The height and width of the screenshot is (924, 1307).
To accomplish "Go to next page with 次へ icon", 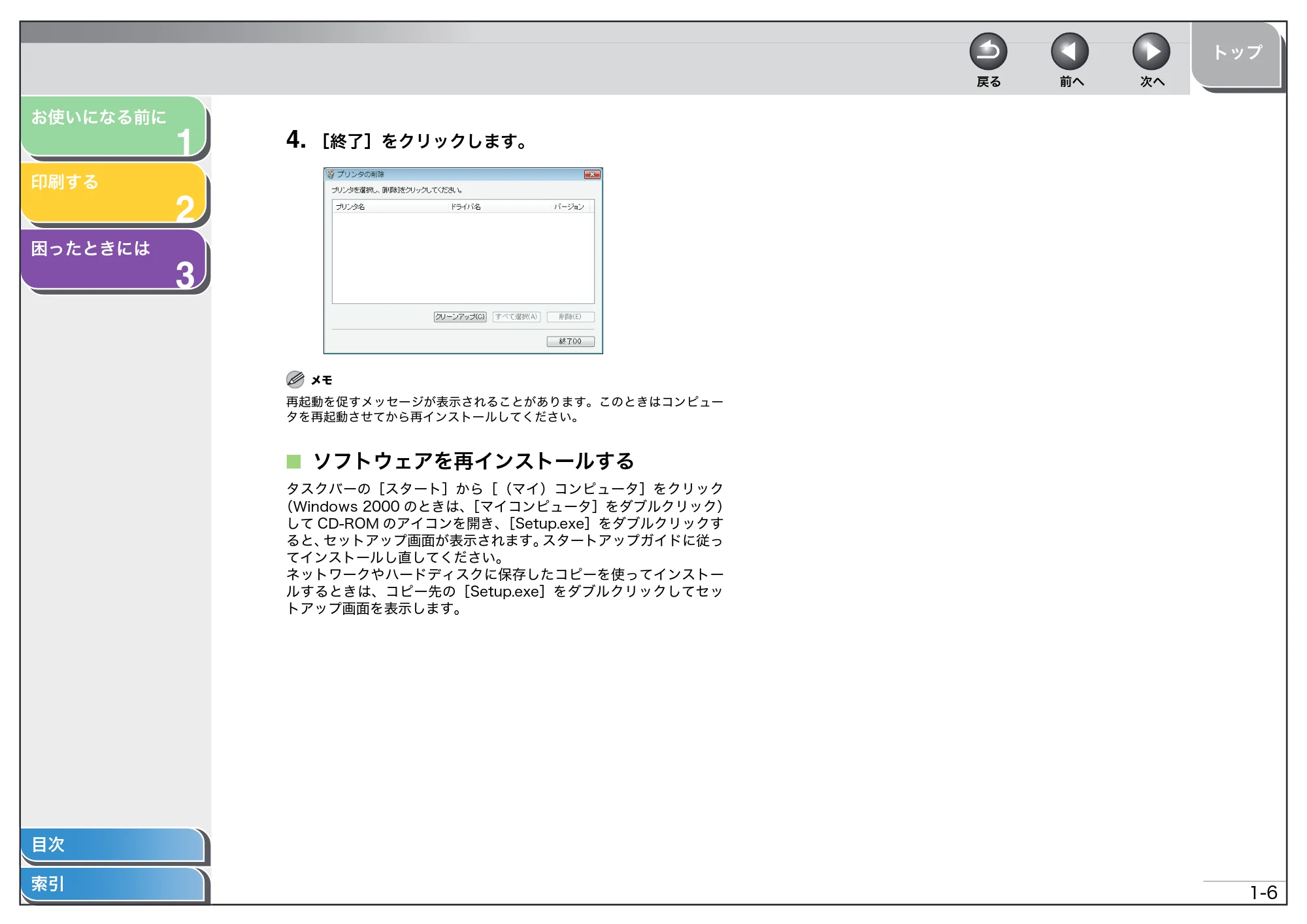I will click(x=1151, y=52).
